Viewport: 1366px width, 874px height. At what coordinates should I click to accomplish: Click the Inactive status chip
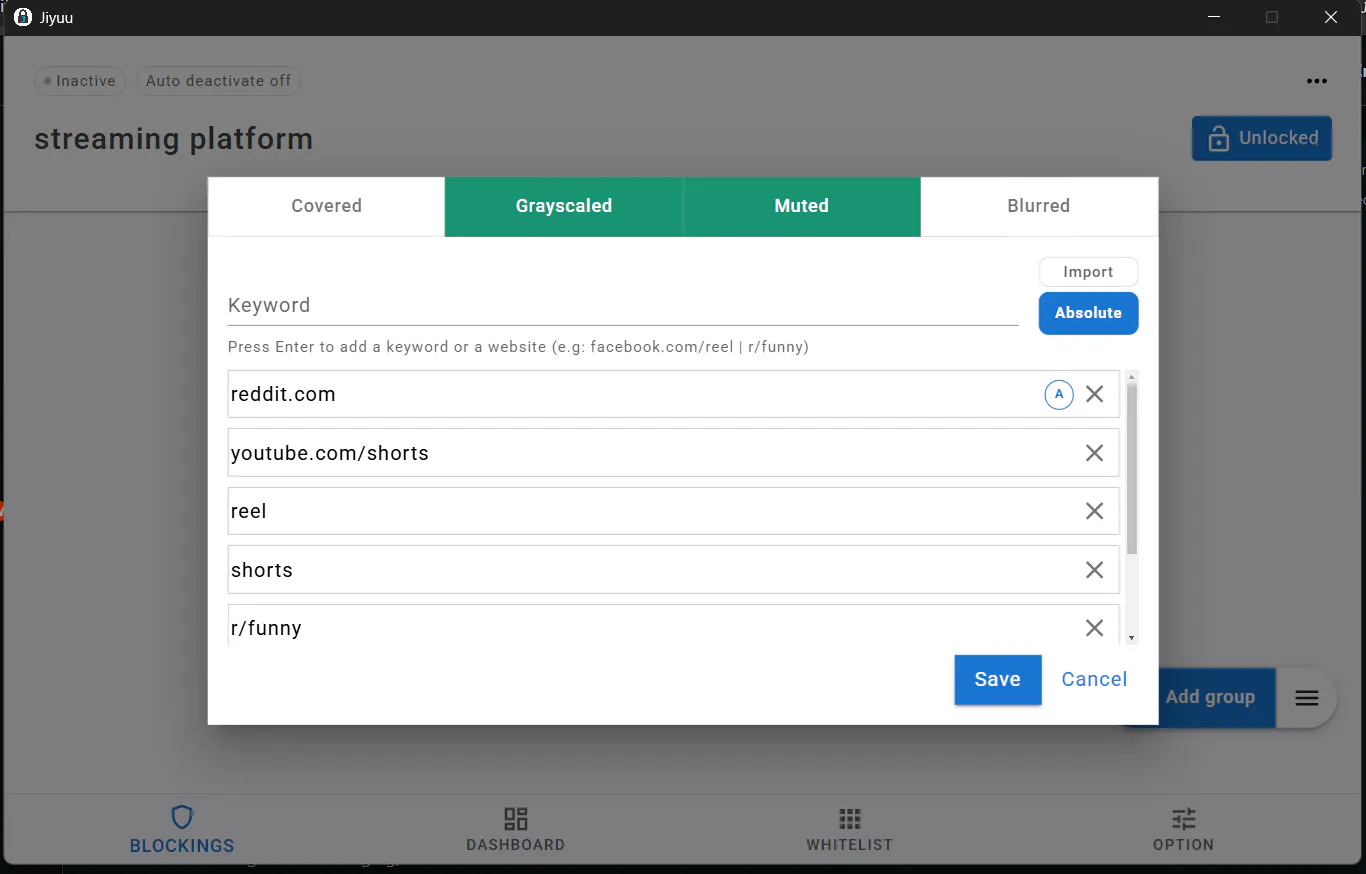pyautogui.click(x=80, y=81)
